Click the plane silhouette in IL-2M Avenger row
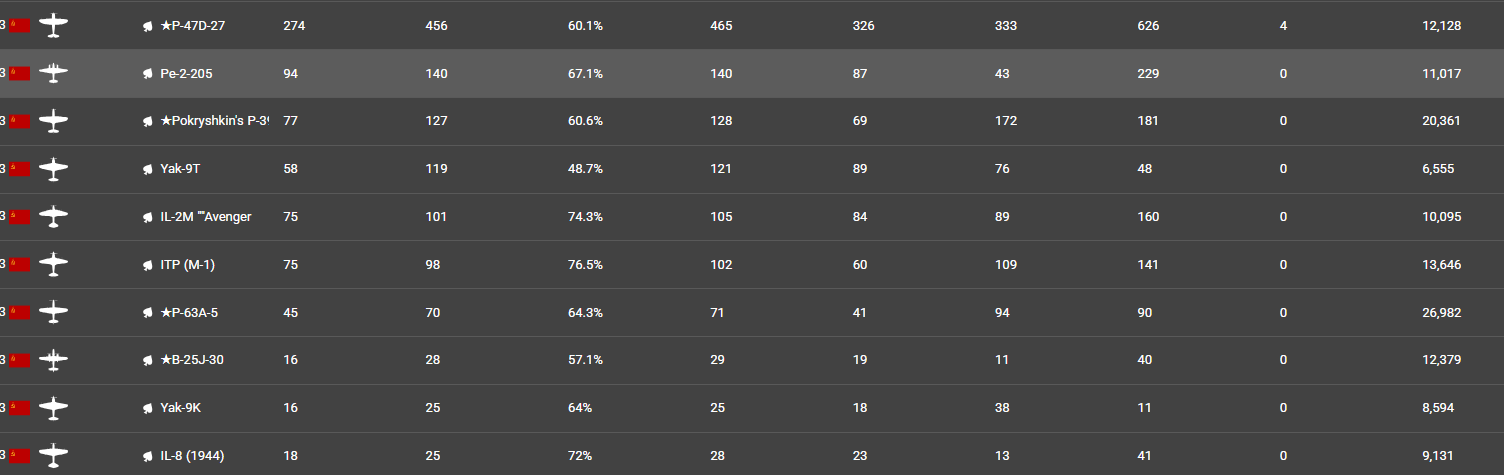 tap(54, 217)
